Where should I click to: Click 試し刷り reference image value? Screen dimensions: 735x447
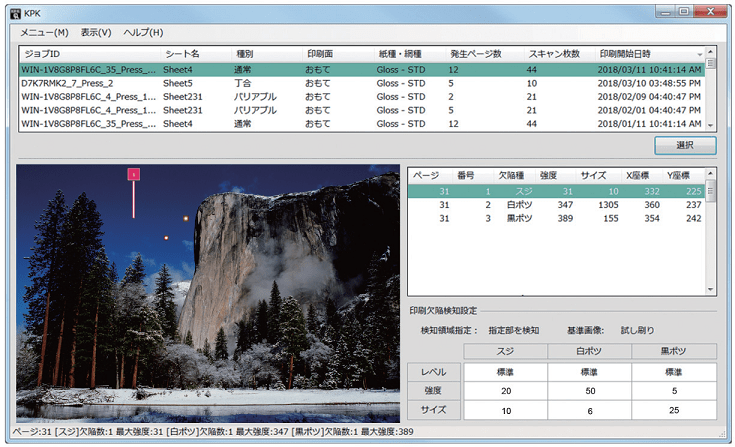637,331
